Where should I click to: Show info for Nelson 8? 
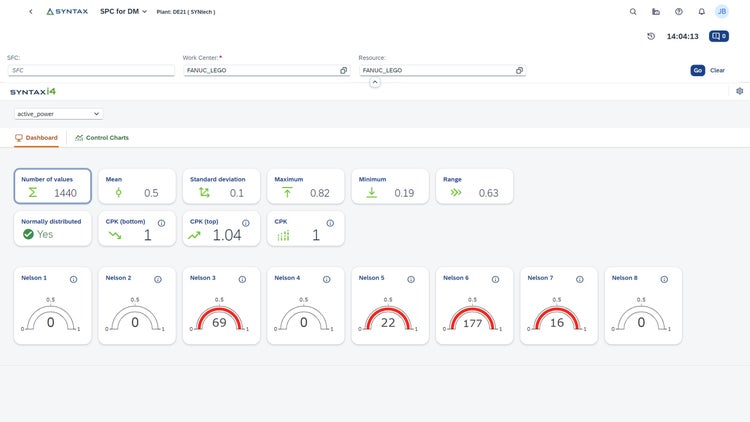pos(664,279)
